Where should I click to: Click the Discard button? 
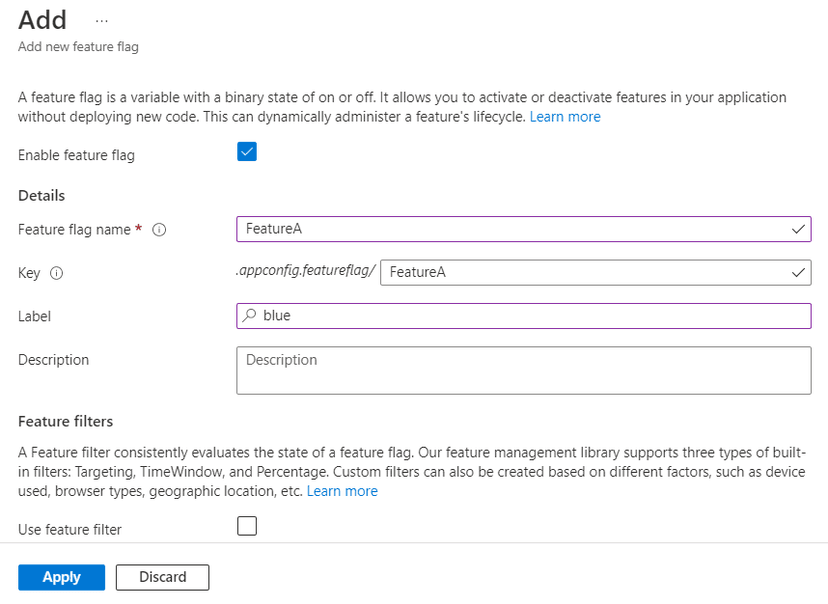[162, 577]
